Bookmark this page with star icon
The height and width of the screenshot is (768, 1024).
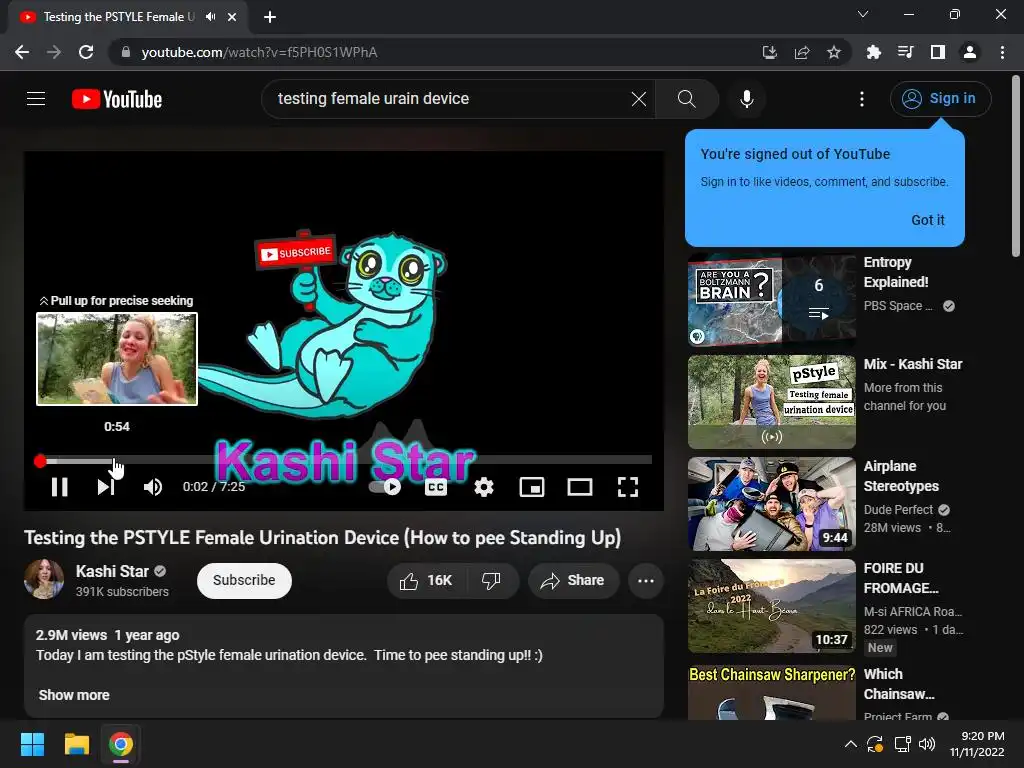click(834, 52)
